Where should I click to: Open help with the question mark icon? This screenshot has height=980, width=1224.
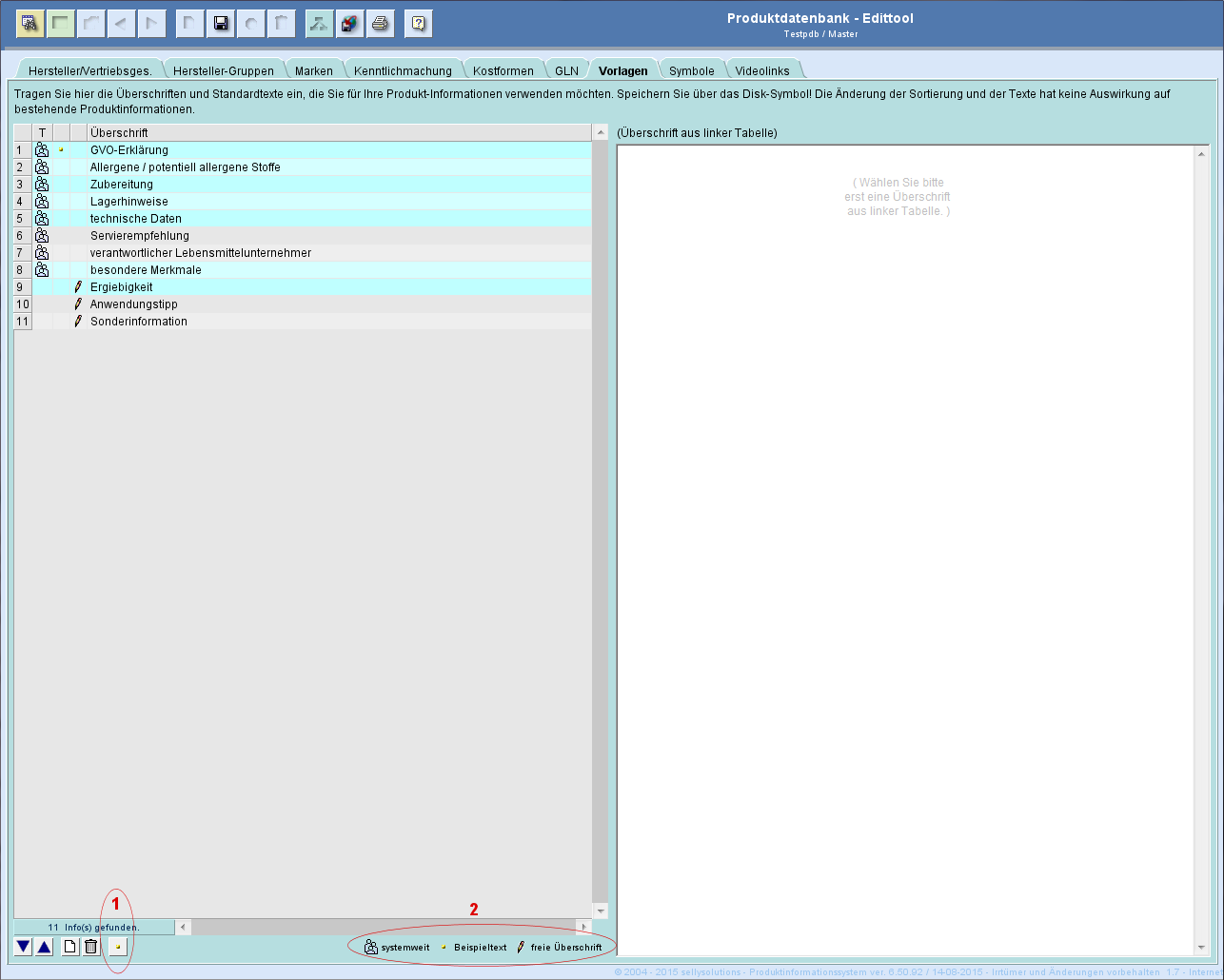pos(418,24)
